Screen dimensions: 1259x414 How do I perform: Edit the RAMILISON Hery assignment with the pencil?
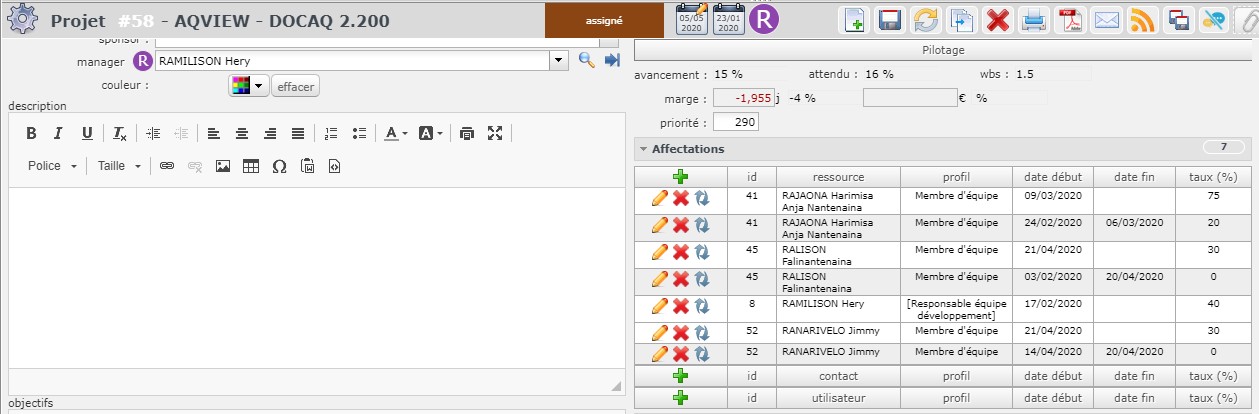pyautogui.click(x=659, y=305)
